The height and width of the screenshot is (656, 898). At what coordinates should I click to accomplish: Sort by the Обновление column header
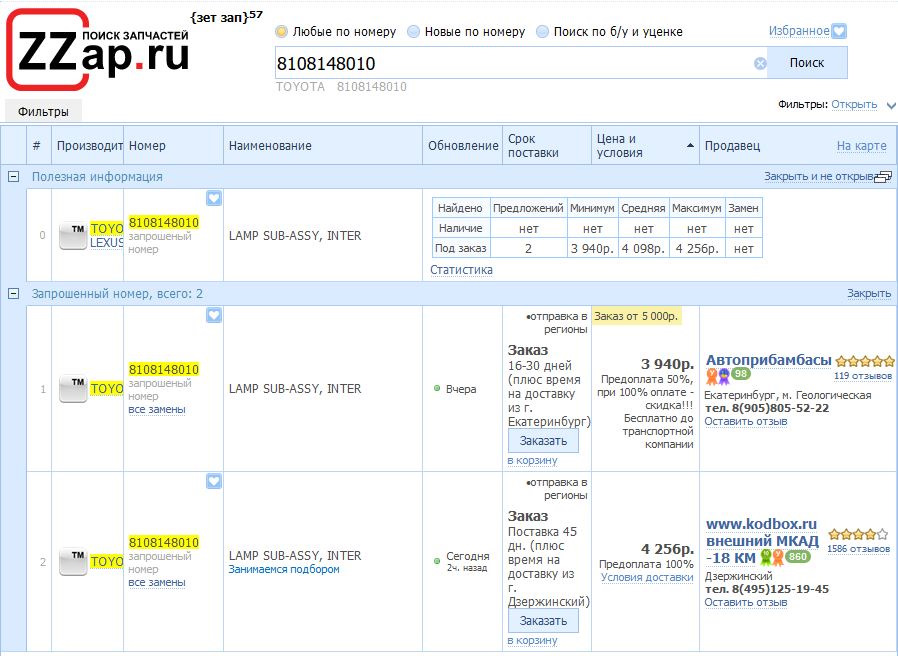click(463, 146)
